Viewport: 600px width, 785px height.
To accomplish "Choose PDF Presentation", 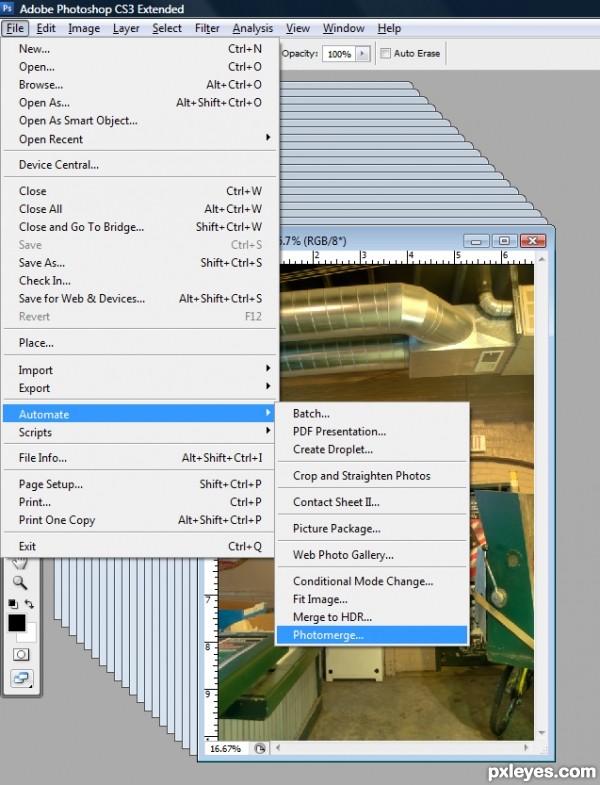I will pyautogui.click(x=372, y=431).
